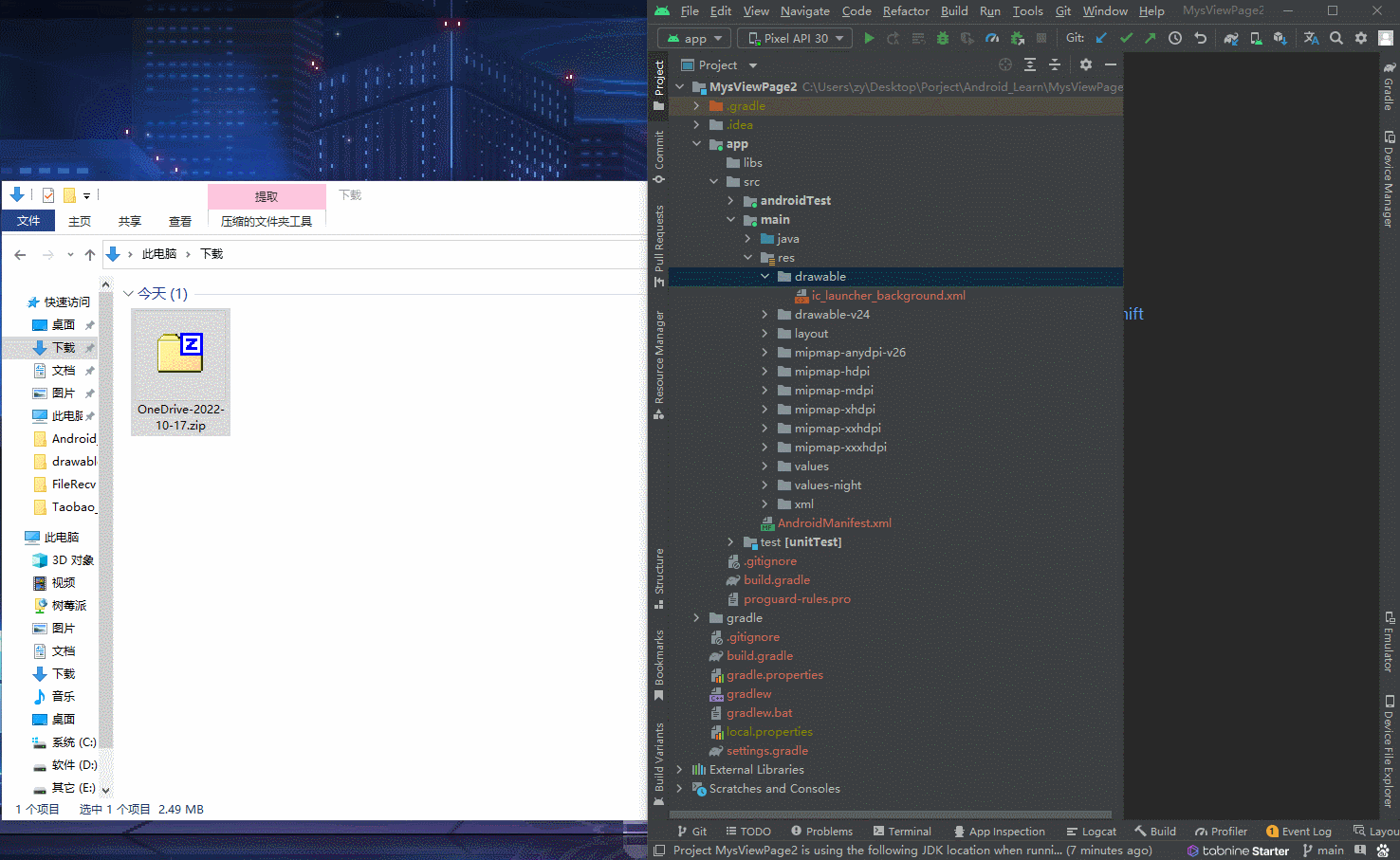The width and height of the screenshot is (1400, 860).
Task: Click the Git commit checkmark icon
Action: point(1126,39)
